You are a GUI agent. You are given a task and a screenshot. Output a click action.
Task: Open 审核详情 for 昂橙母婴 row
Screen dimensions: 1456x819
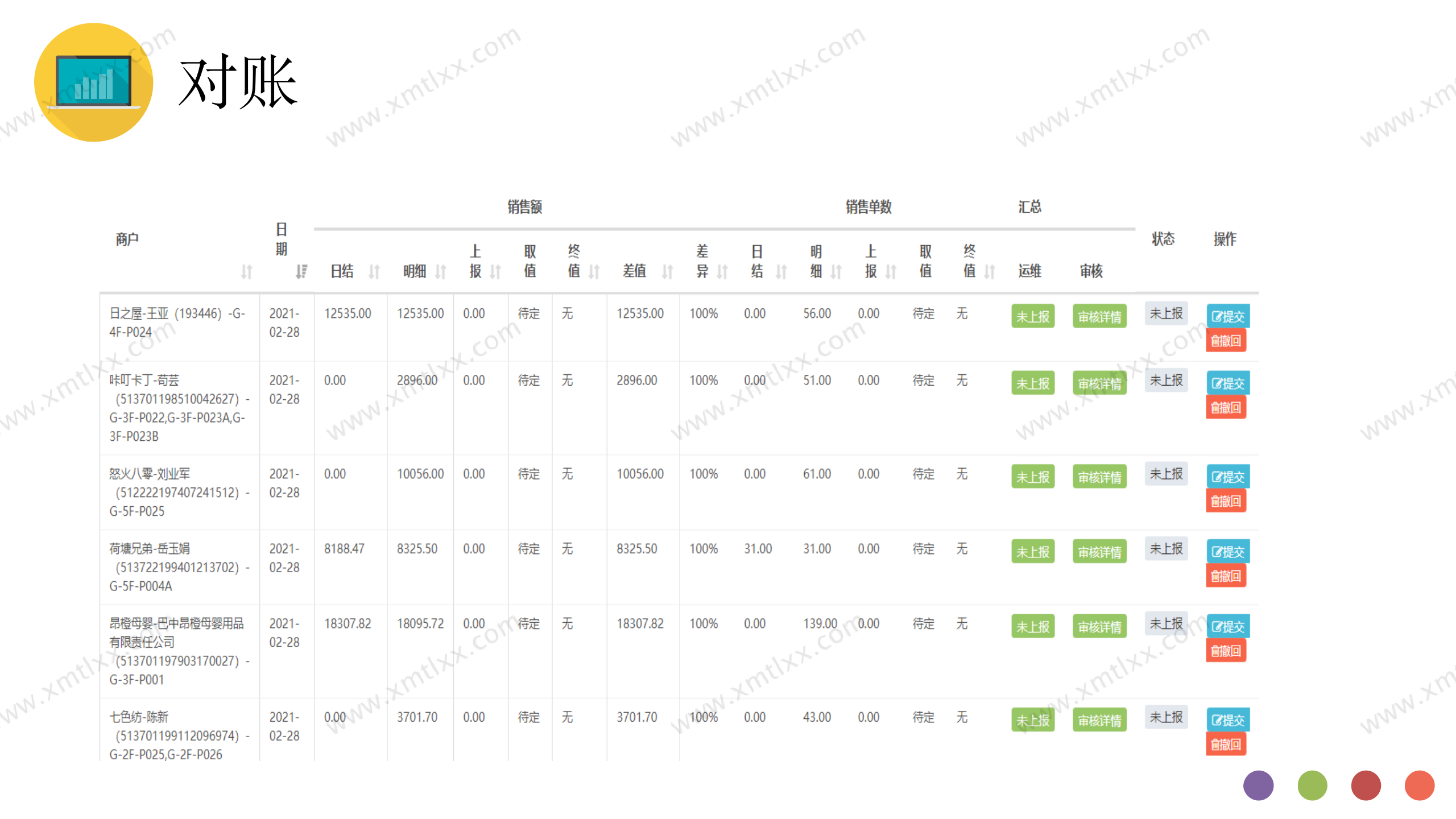click(x=1099, y=626)
